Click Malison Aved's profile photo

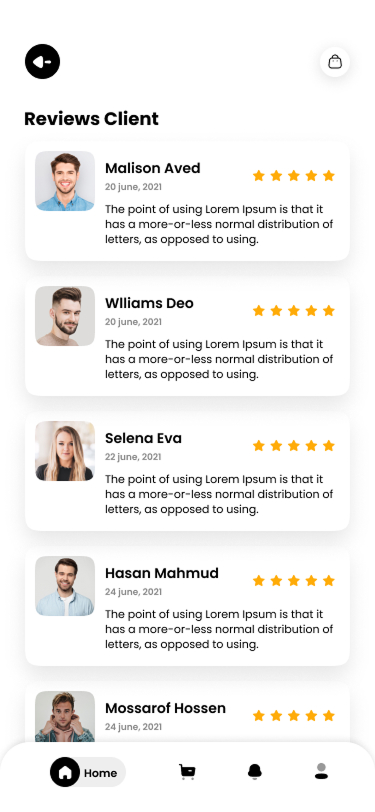pyautogui.click(x=65, y=181)
